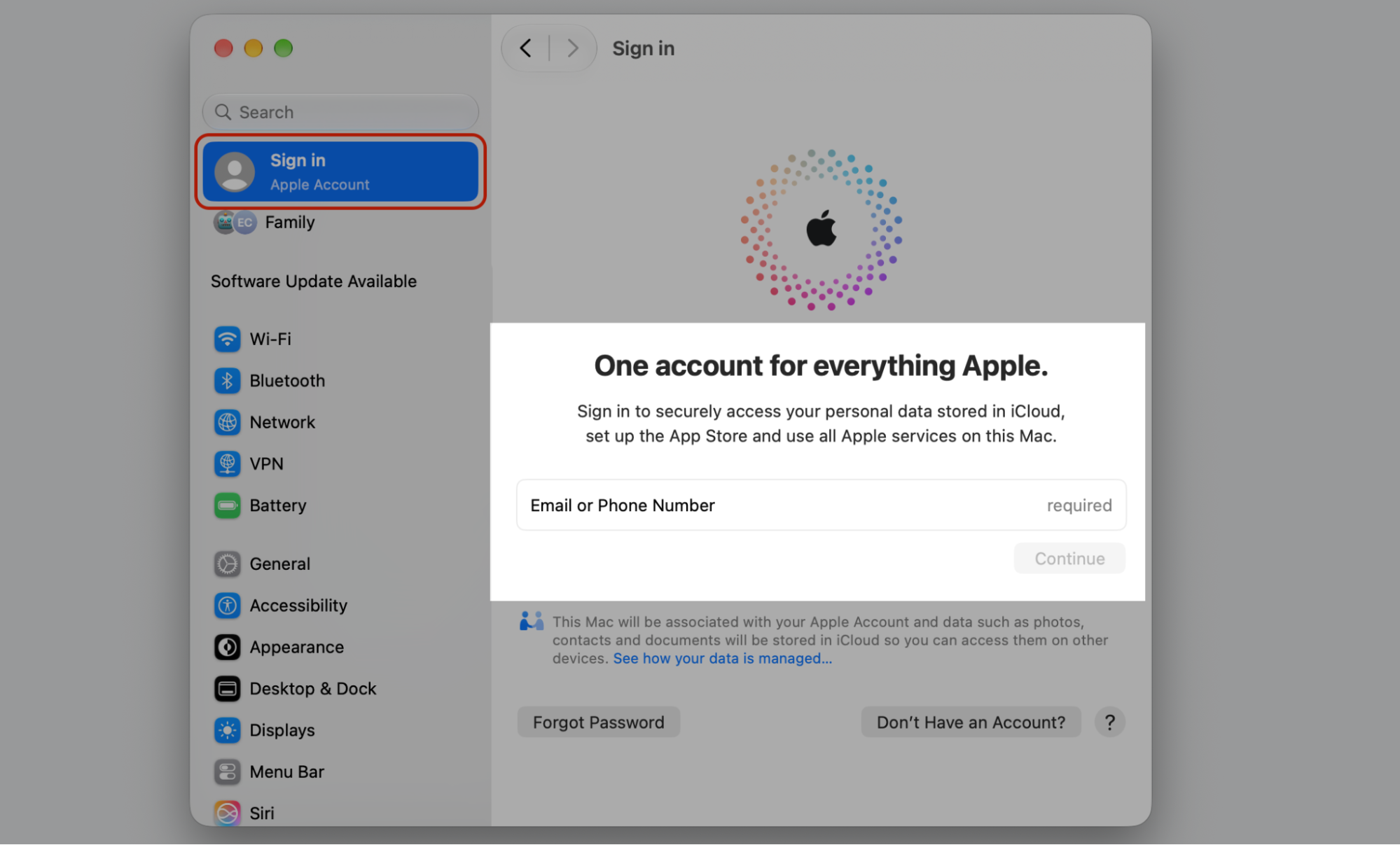Click the Appearance icon
The height and width of the screenshot is (845, 1400).
pyautogui.click(x=227, y=648)
